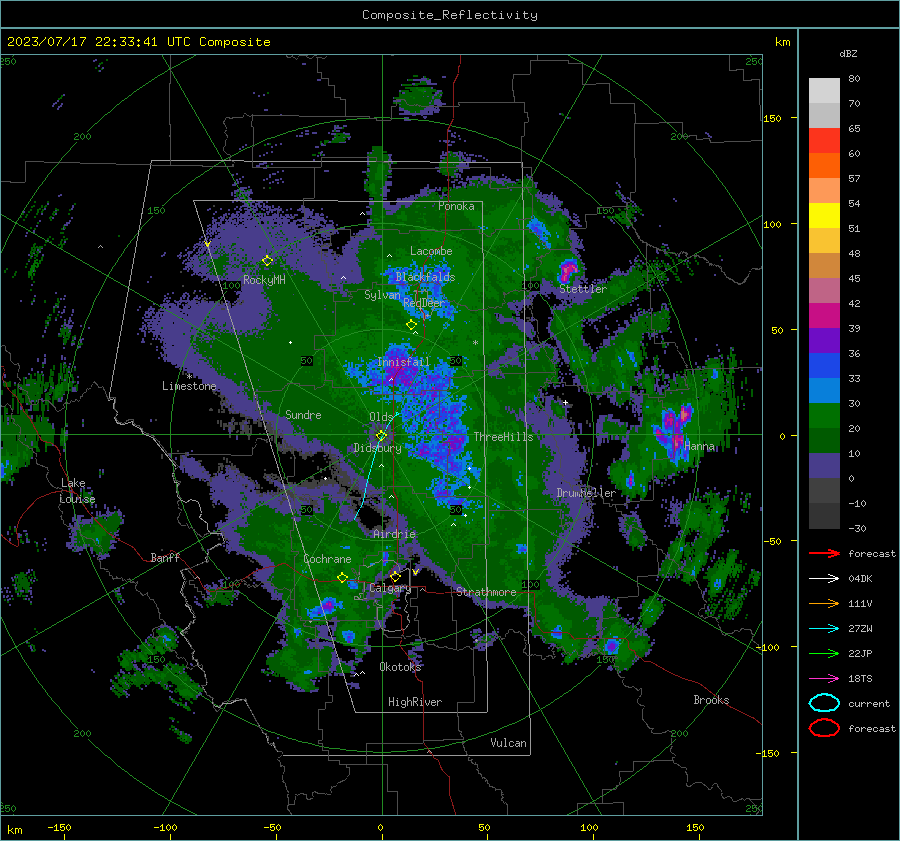The image size is (900, 841).
Task: Click yellow diamond marker above Calgary label
Action: (x=395, y=576)
